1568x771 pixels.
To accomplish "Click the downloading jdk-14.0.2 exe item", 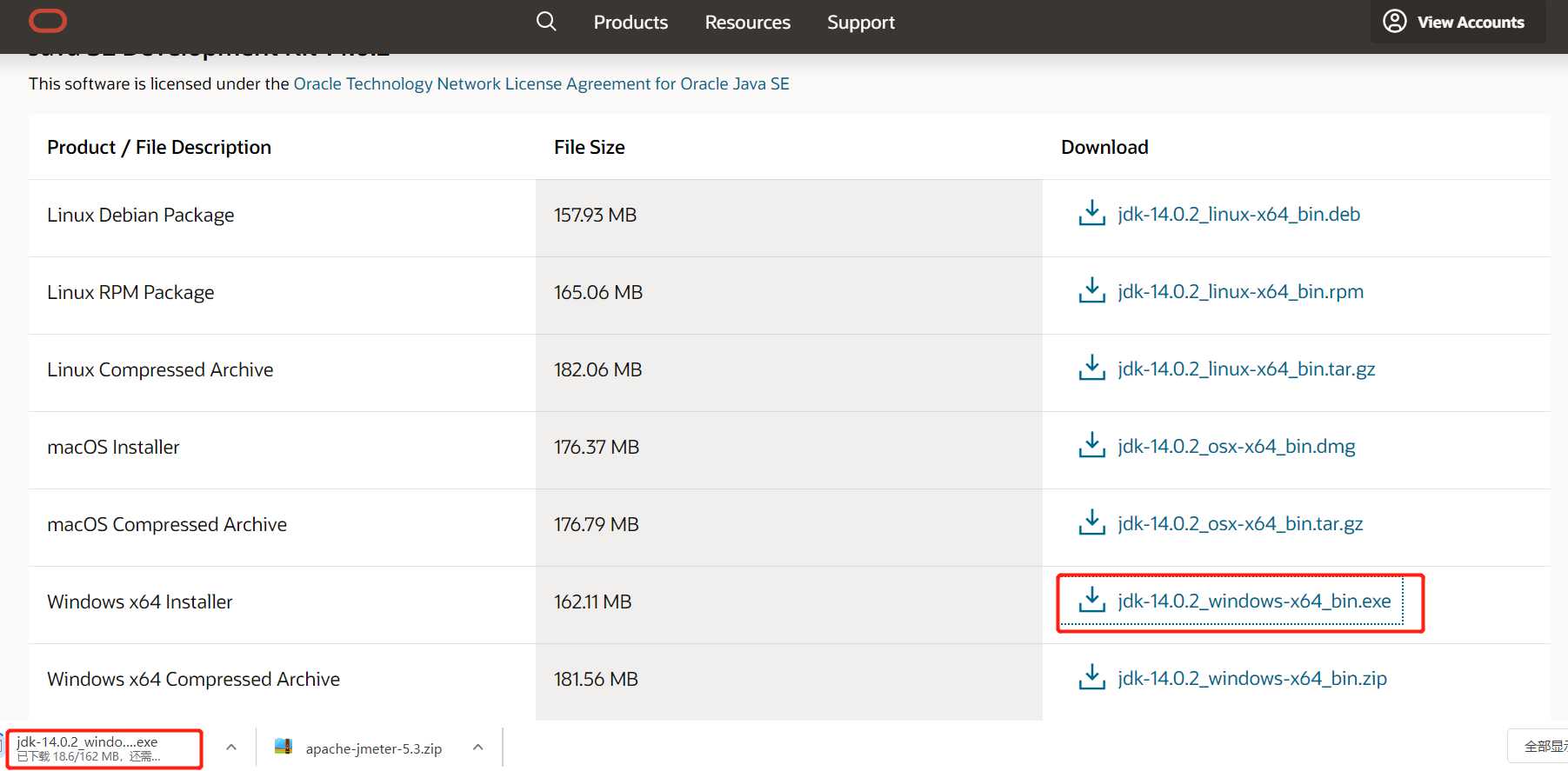I will (106, 748).
